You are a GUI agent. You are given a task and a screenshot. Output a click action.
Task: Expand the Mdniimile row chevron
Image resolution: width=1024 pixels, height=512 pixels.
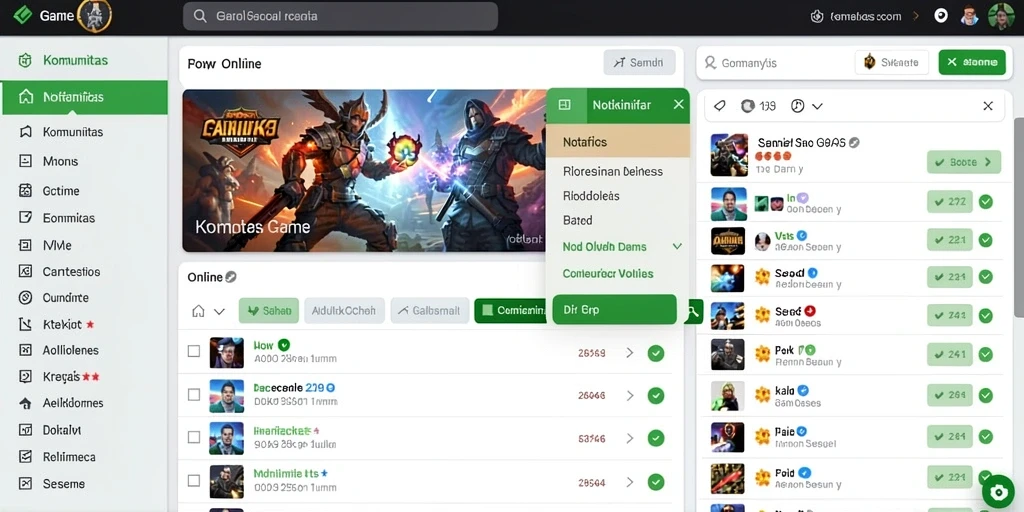point(630,482)
